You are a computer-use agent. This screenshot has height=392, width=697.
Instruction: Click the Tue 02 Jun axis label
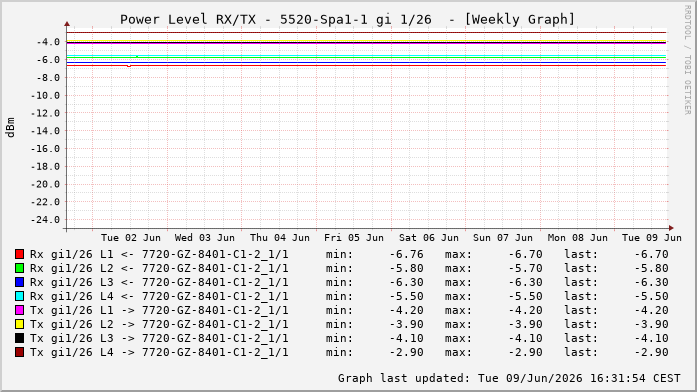pyautogui.click(x=131, y=238)
